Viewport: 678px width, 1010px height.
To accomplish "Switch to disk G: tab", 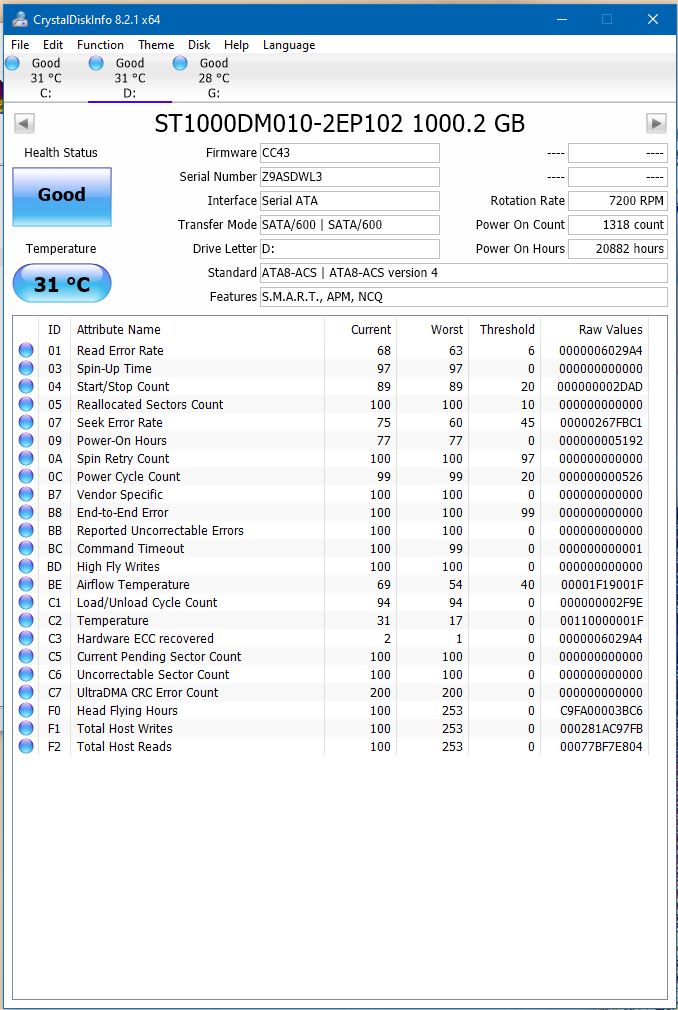I will pos(214,78).
